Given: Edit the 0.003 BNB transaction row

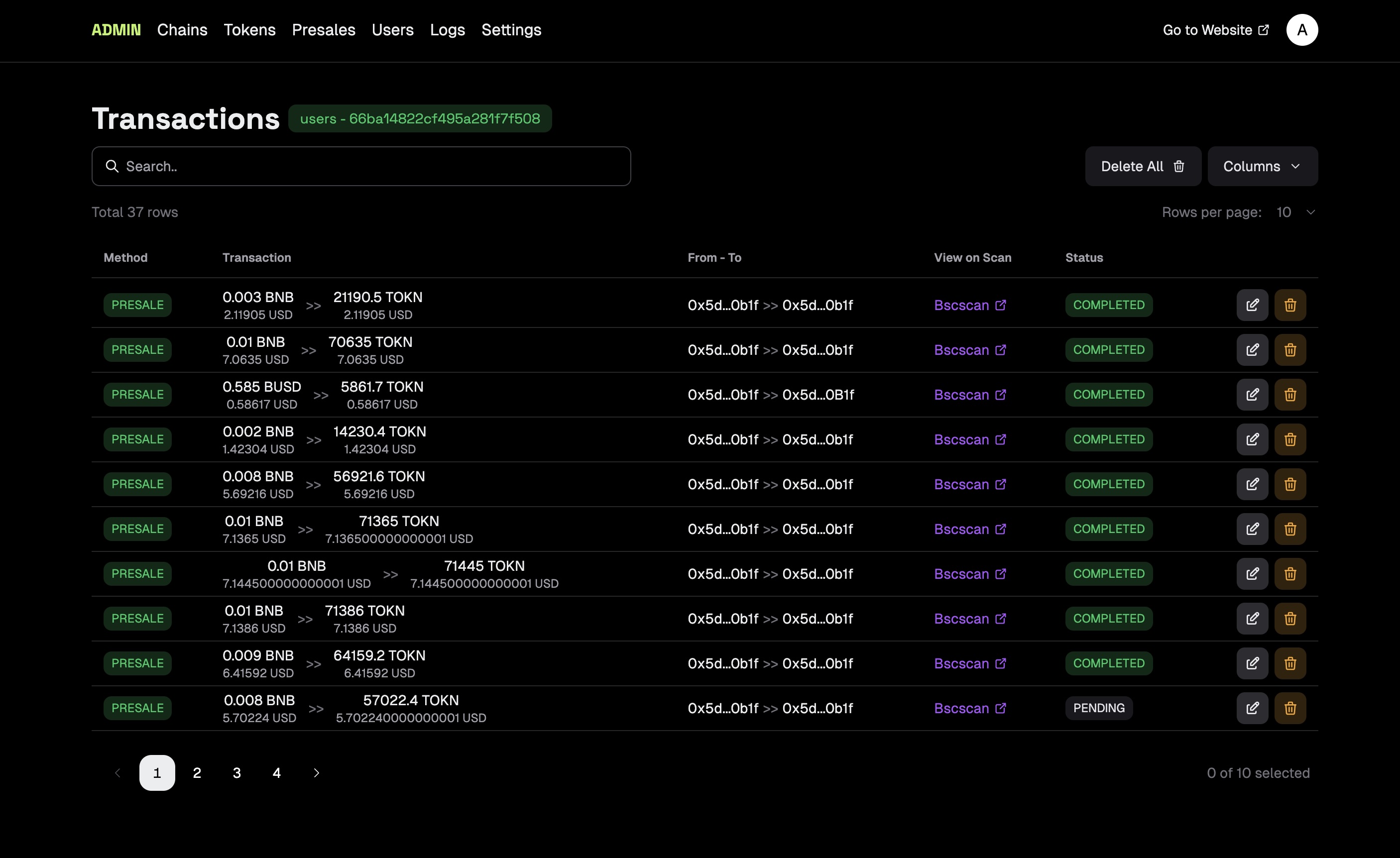Looking at the screenshot, I should [1252, 305].
